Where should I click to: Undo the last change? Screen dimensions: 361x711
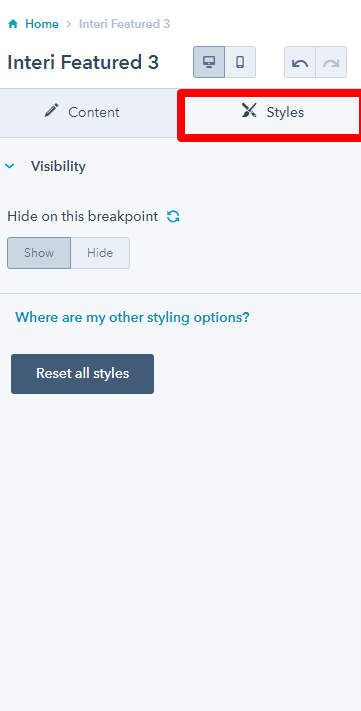click(x=300, y=62)
